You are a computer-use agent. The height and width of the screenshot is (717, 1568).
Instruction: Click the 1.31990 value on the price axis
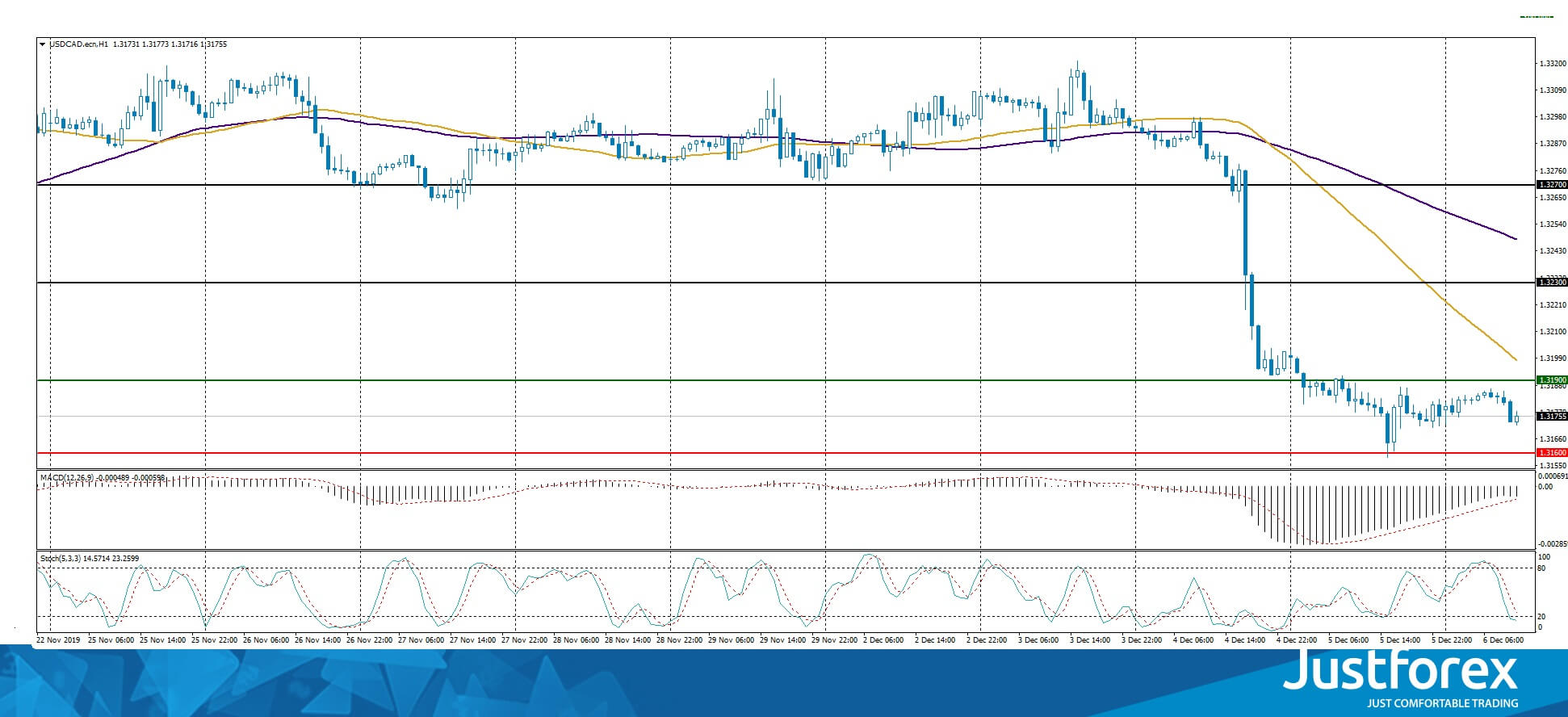point(1553,358)
